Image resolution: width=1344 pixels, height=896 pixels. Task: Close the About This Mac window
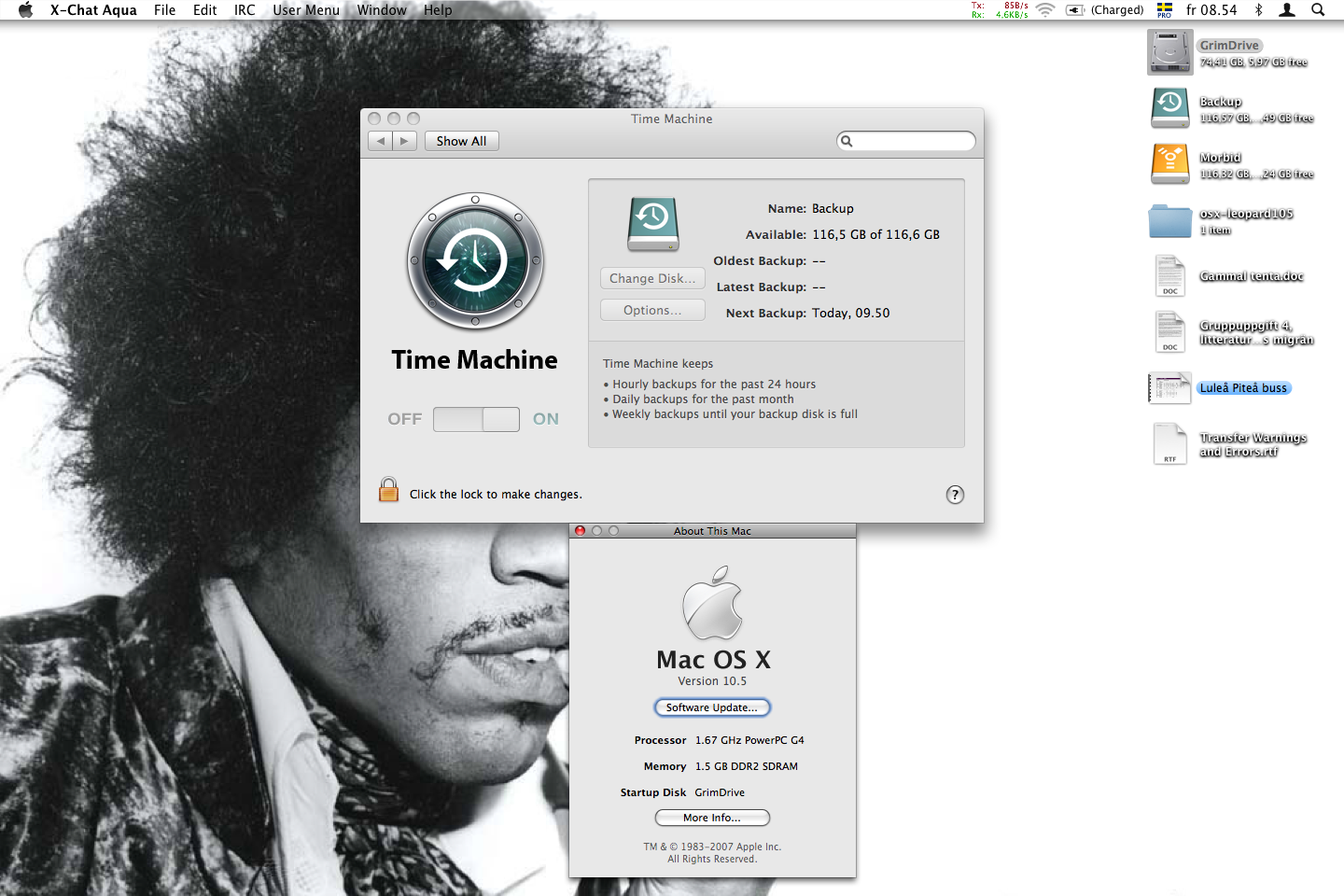point(580,530)
